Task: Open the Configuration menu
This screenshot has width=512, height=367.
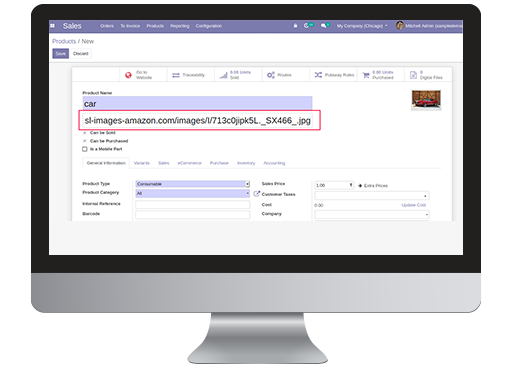Action: click(x=209, y=26)
